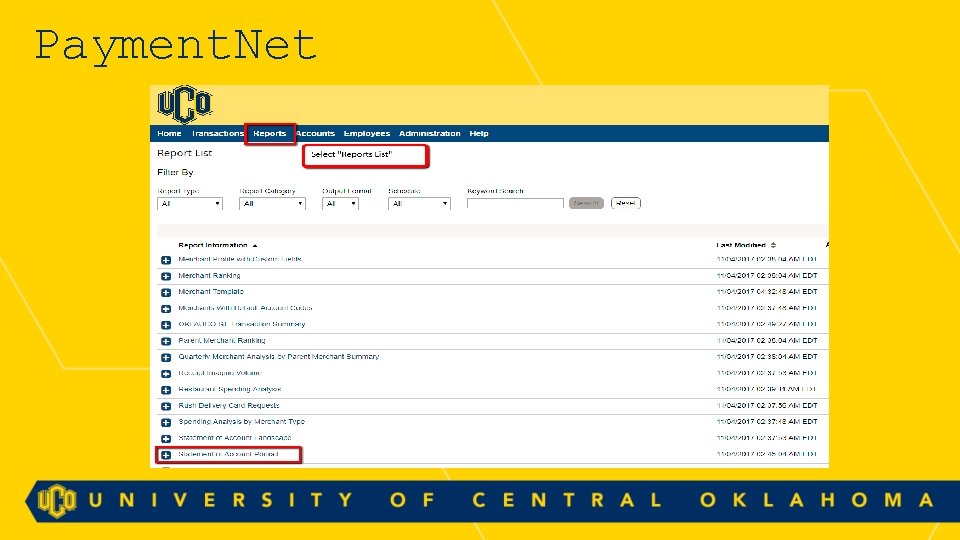Open the Schedule filter dropdown

coord(419,204)
